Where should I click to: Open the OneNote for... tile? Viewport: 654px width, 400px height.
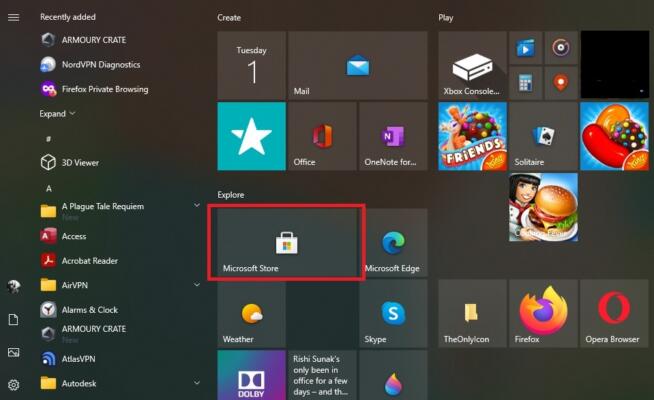point(393,136)
